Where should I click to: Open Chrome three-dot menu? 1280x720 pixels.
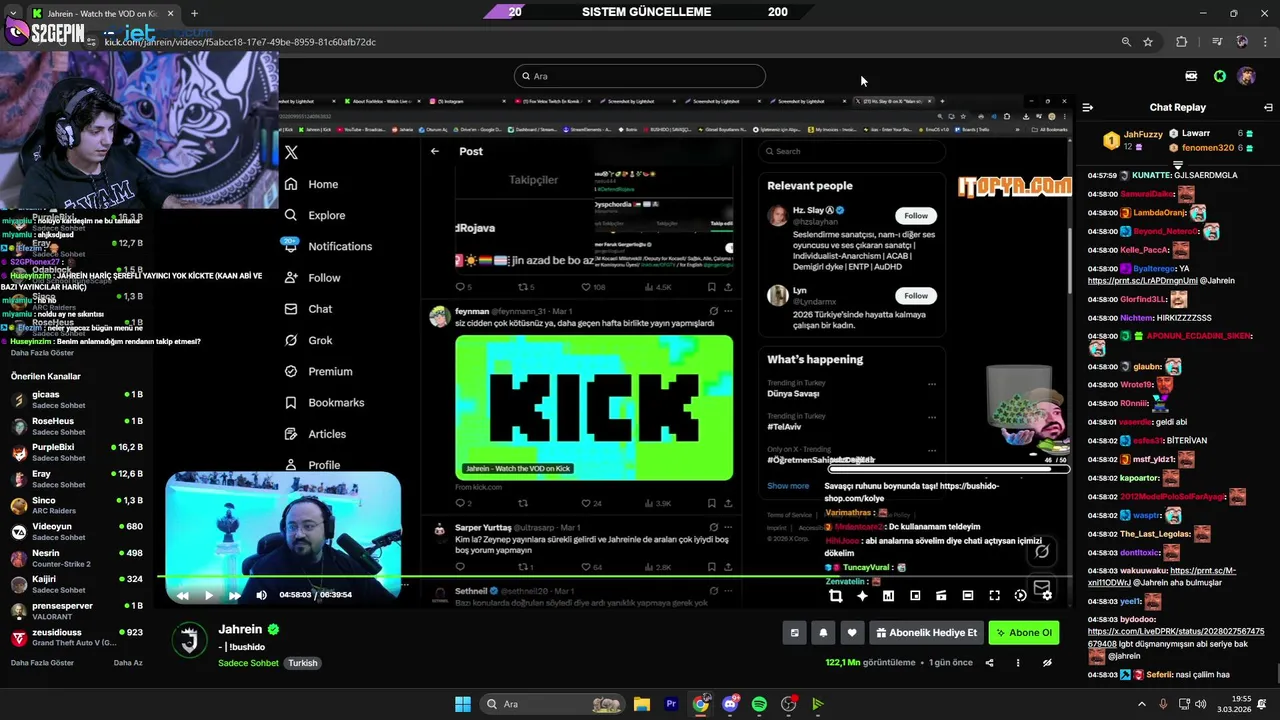(x=1266, y=42)
